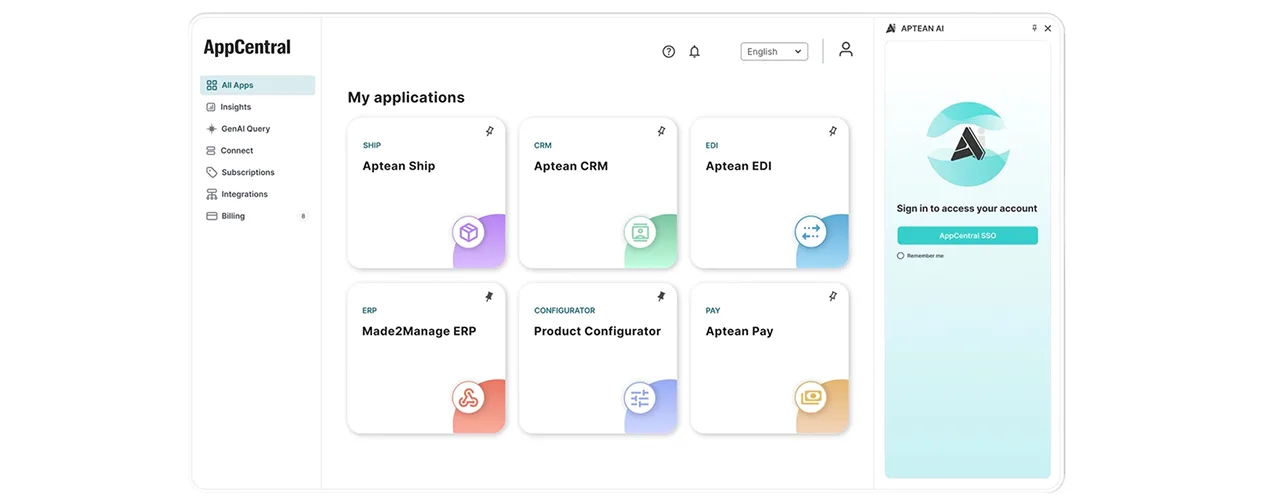Click the Connect sidebar icon
This screenshot has height=500, width=1285.
tap(211, 151)
